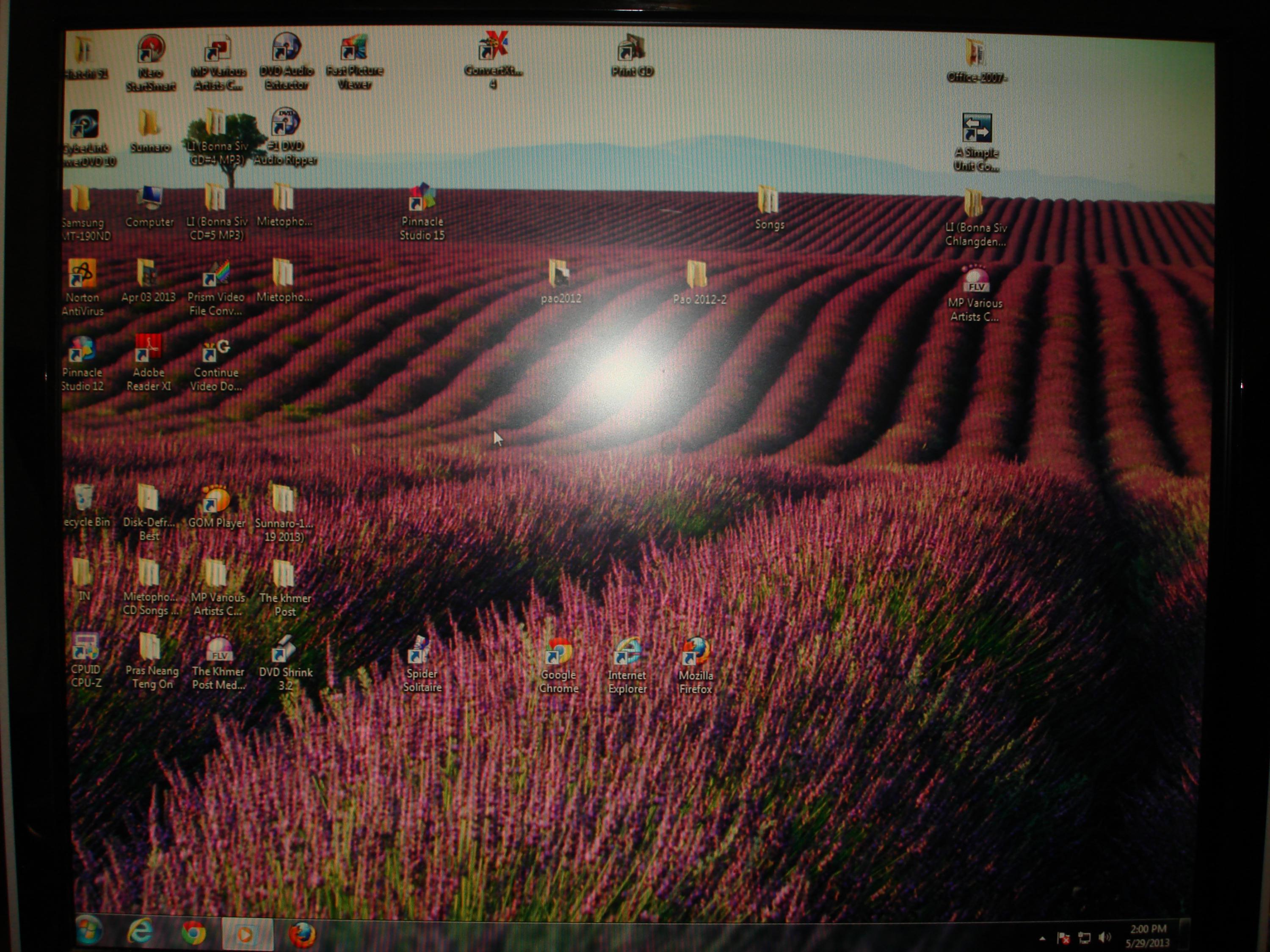Click the Windows Start button
Image resolution: width=1270 pixels, height=952 pixels.
pyautogui.click(x=89, y=930)
